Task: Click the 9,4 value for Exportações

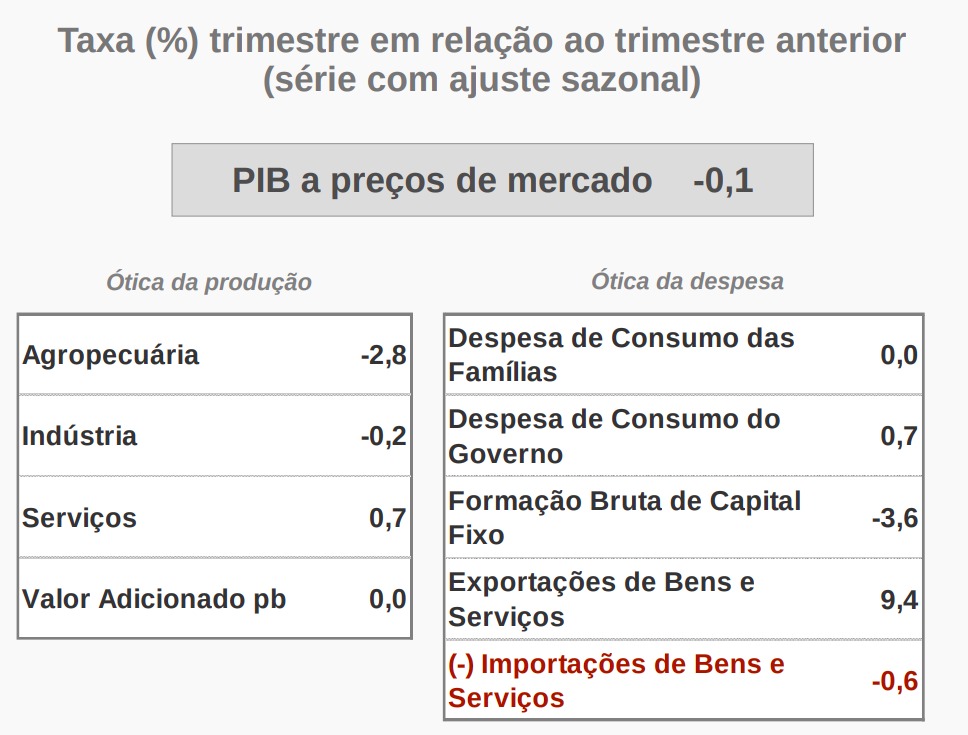Action: (899, 599)
